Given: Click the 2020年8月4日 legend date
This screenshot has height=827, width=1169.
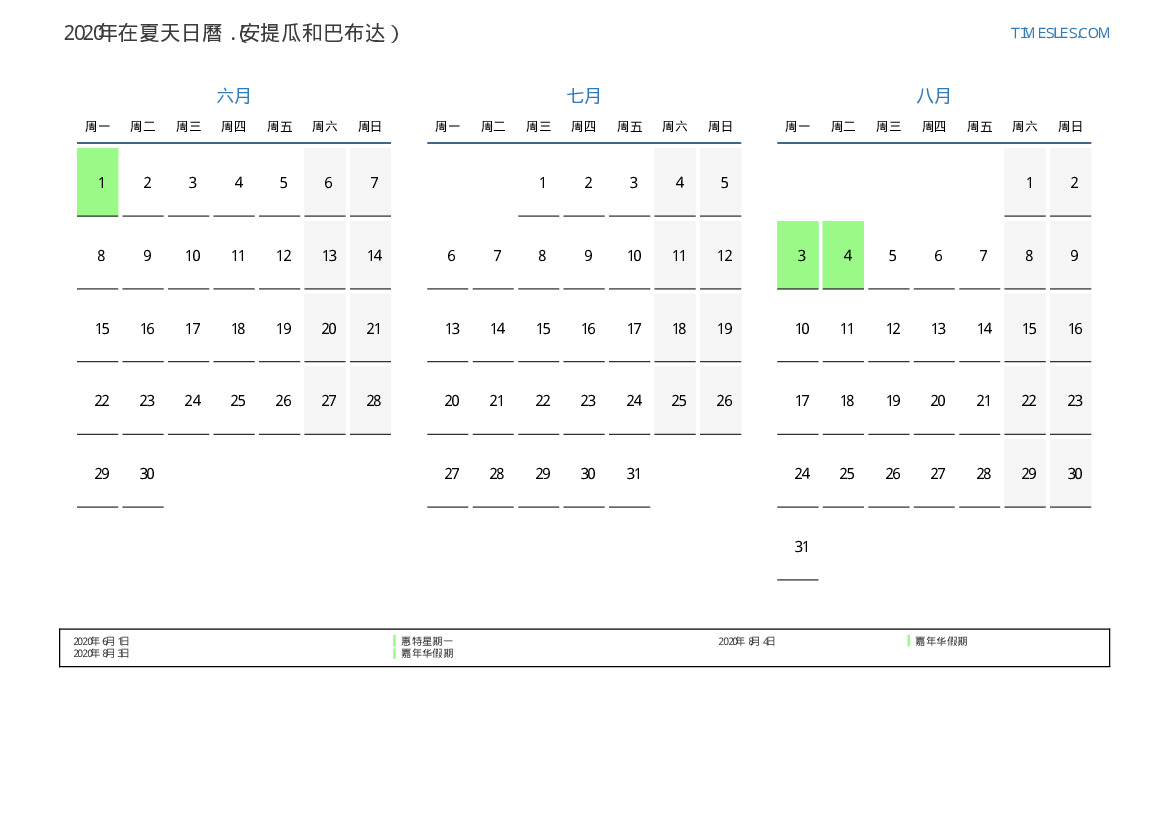Looking at the screenshot, I should (746, 641).
